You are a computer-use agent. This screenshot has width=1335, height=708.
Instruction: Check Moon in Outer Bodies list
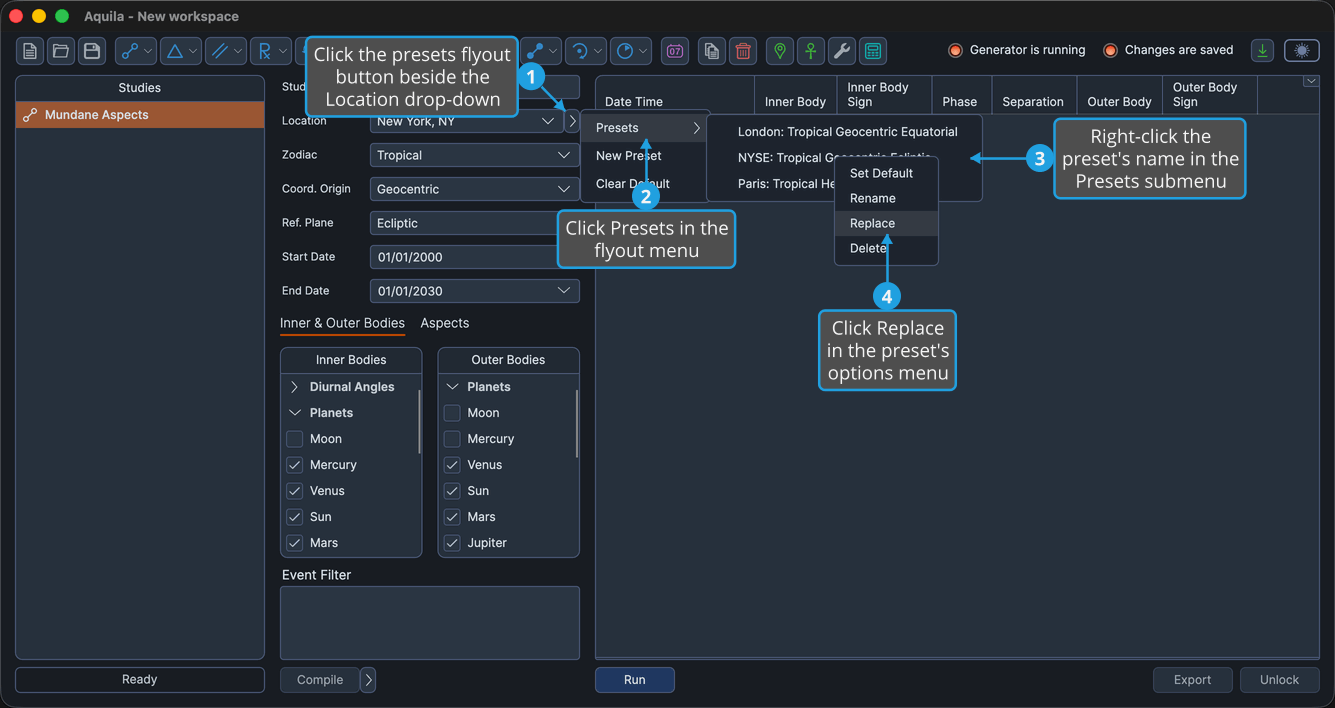452,413
